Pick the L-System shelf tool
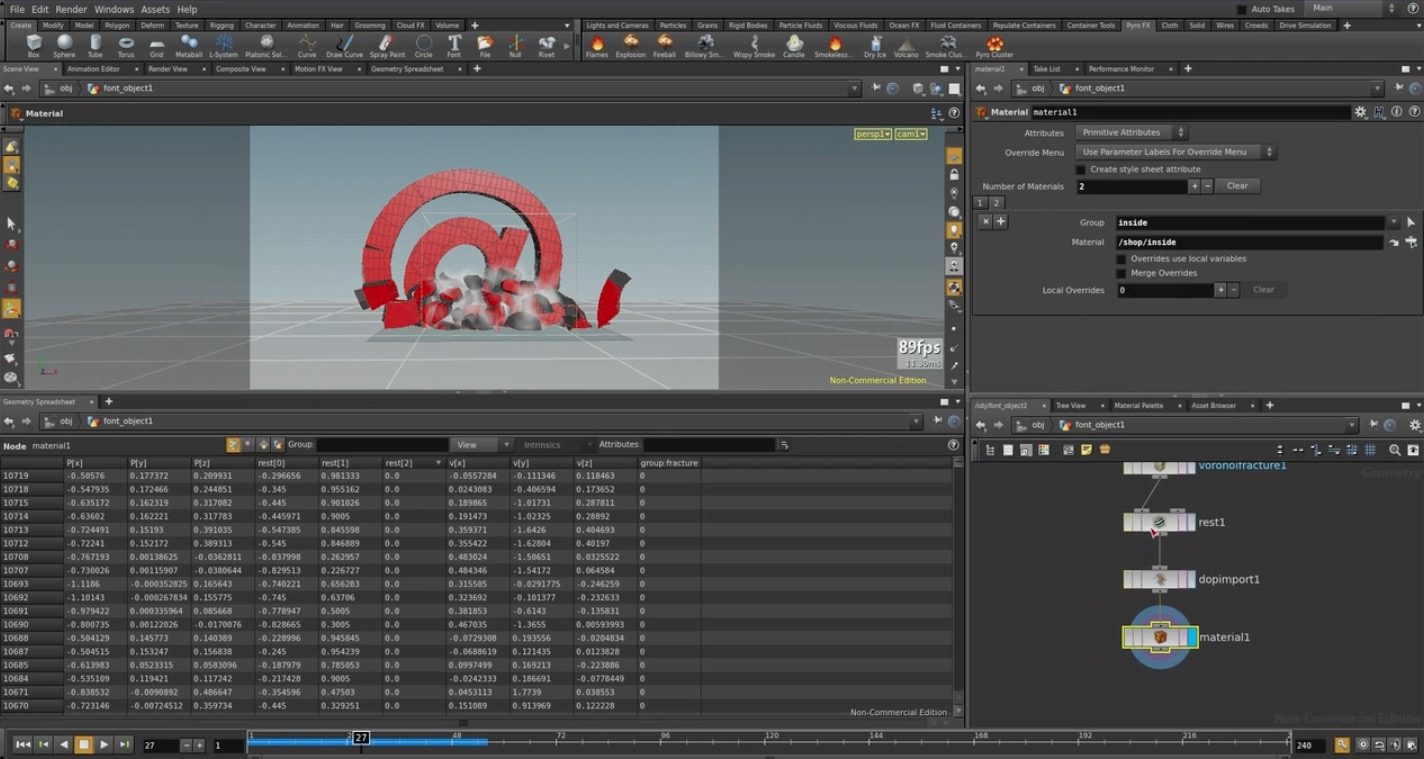Viewport: 1424px width, 759px height. 223,46
